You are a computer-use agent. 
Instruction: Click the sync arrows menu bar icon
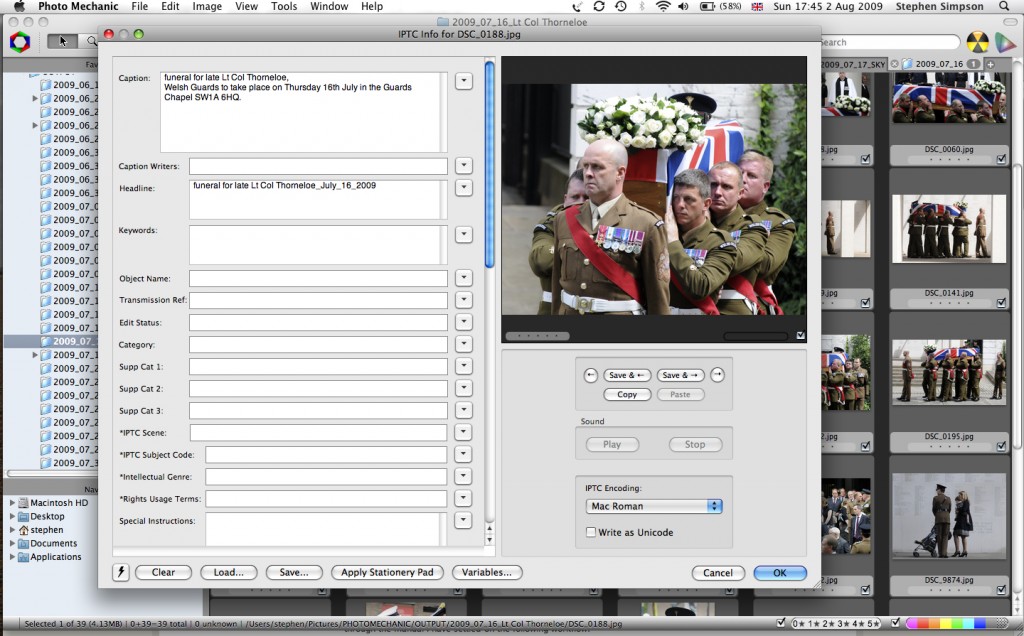point(599,7)
